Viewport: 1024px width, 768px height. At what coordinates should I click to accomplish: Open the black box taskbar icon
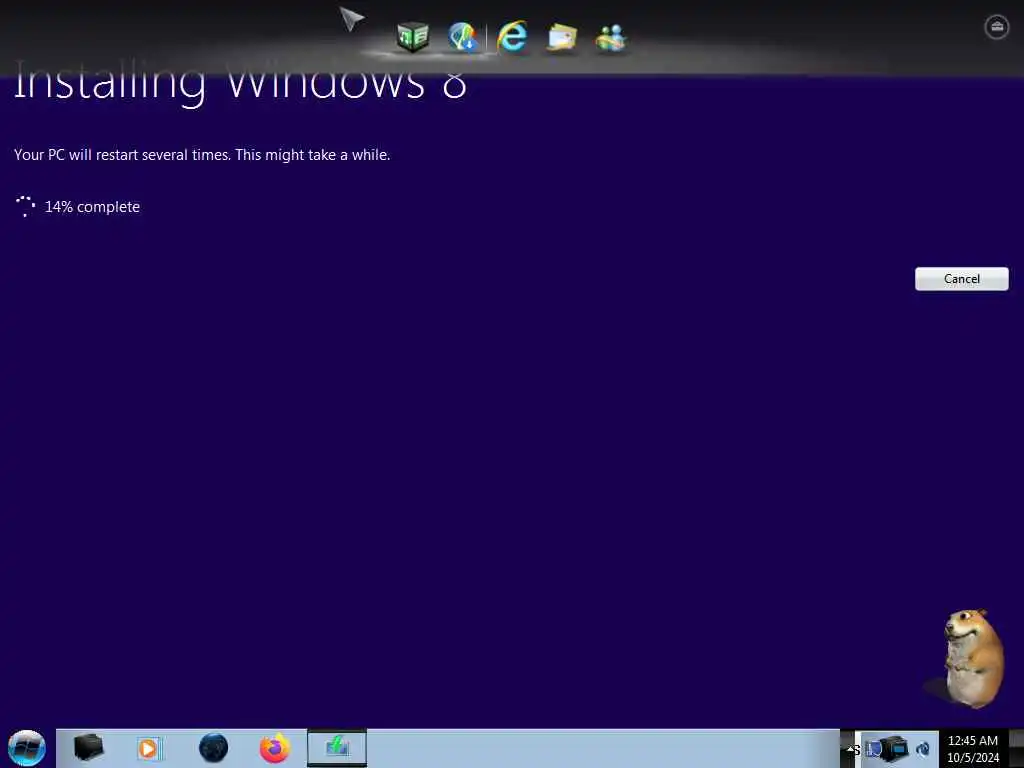click(88, 748)
